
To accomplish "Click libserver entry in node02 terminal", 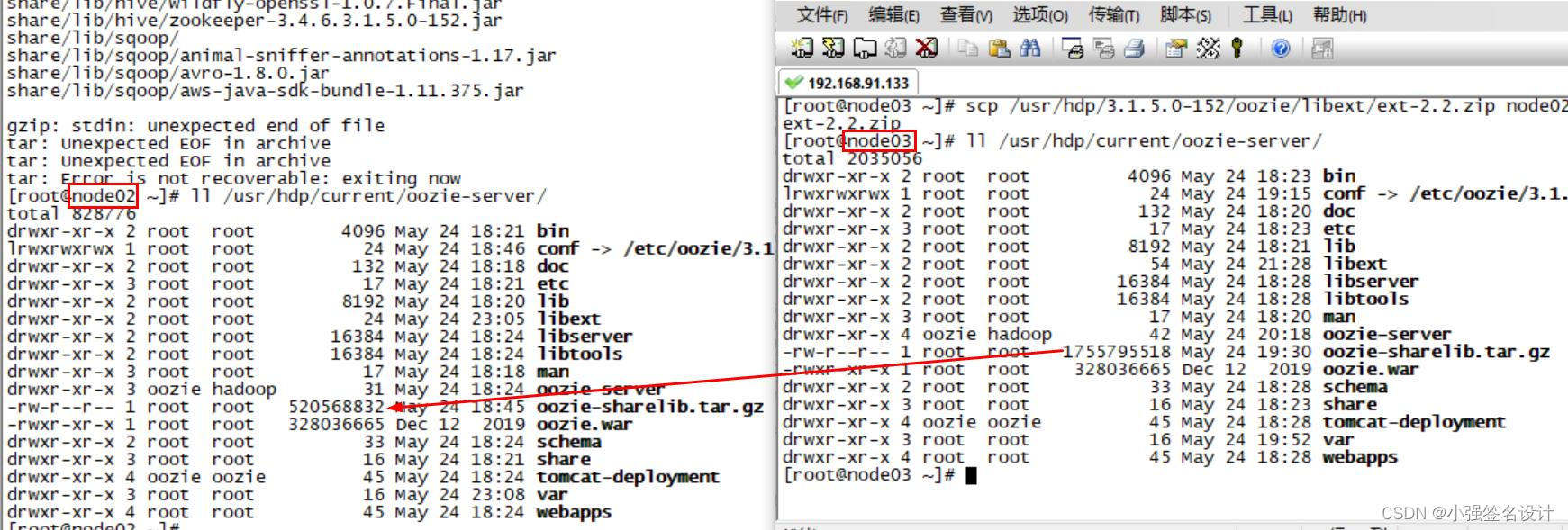I will click(585, 337).
